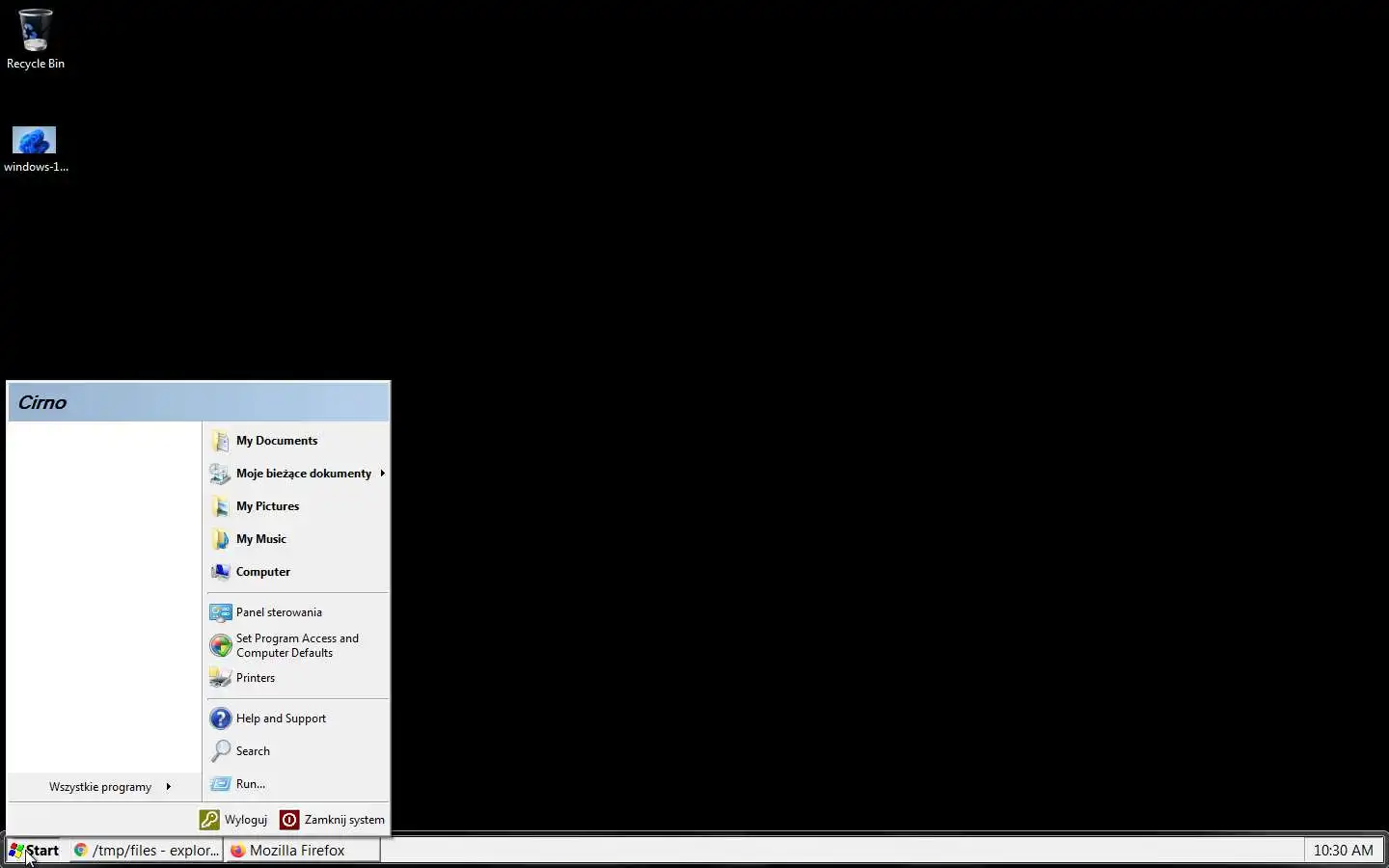
Task: Expand Wszystkie programy arrow
Action: tap(168, 787)
